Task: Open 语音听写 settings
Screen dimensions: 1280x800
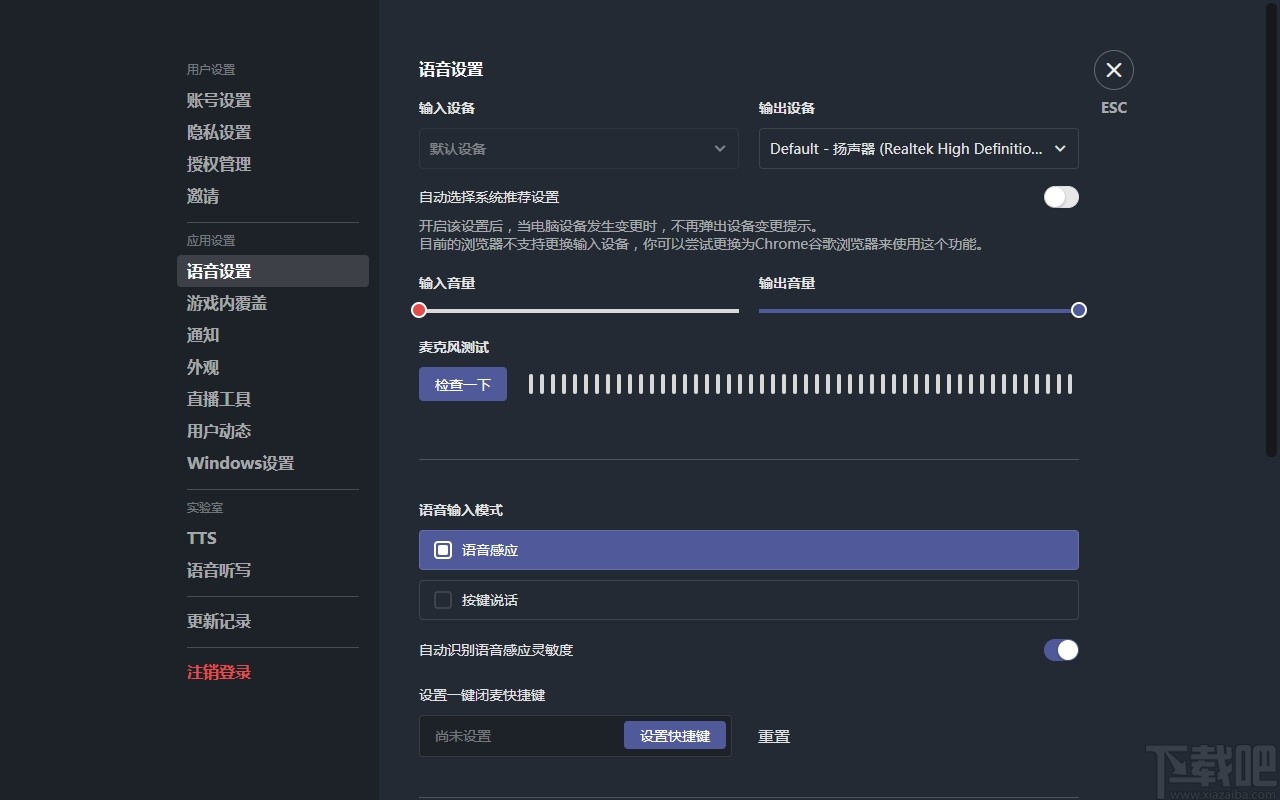Action: click(219, 570)
